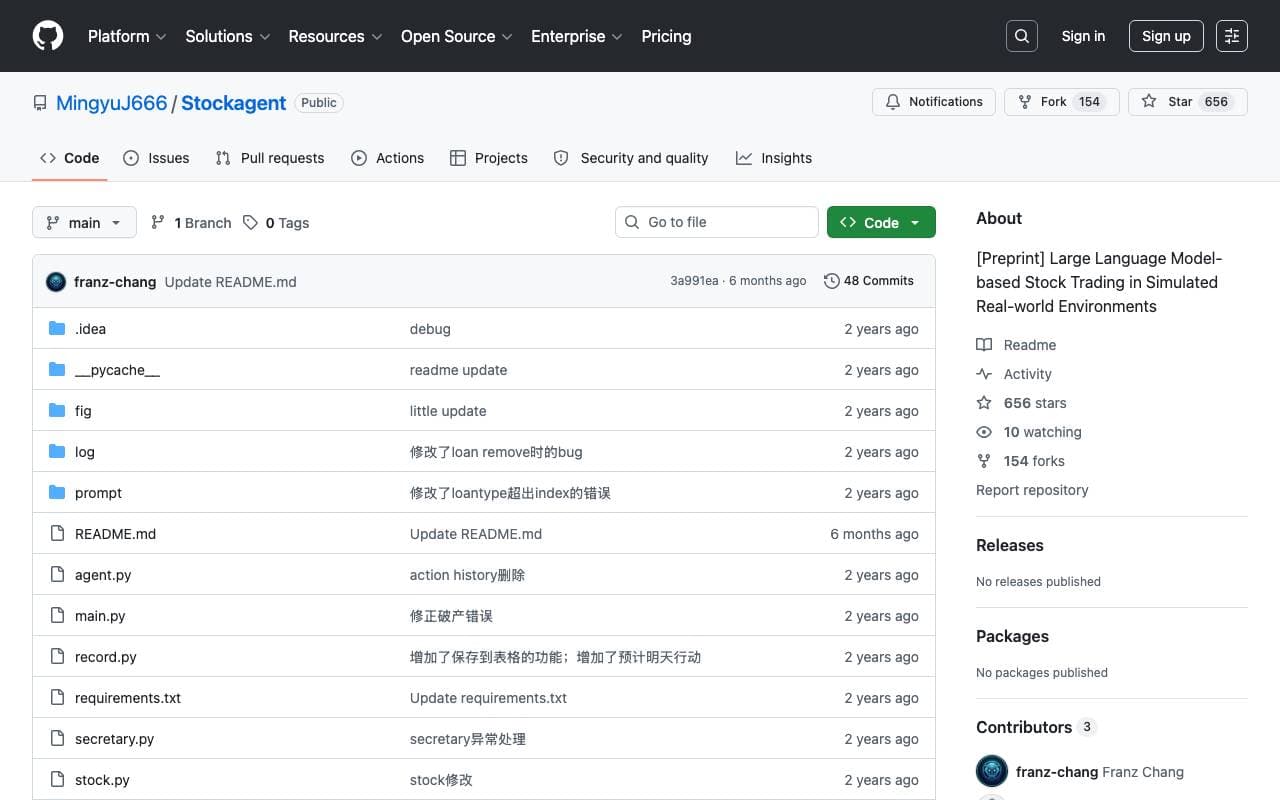The height and width of the screenshot is (800, 1280).
Task: Open appearance settings icon button
Action: tap(1232, 36)
